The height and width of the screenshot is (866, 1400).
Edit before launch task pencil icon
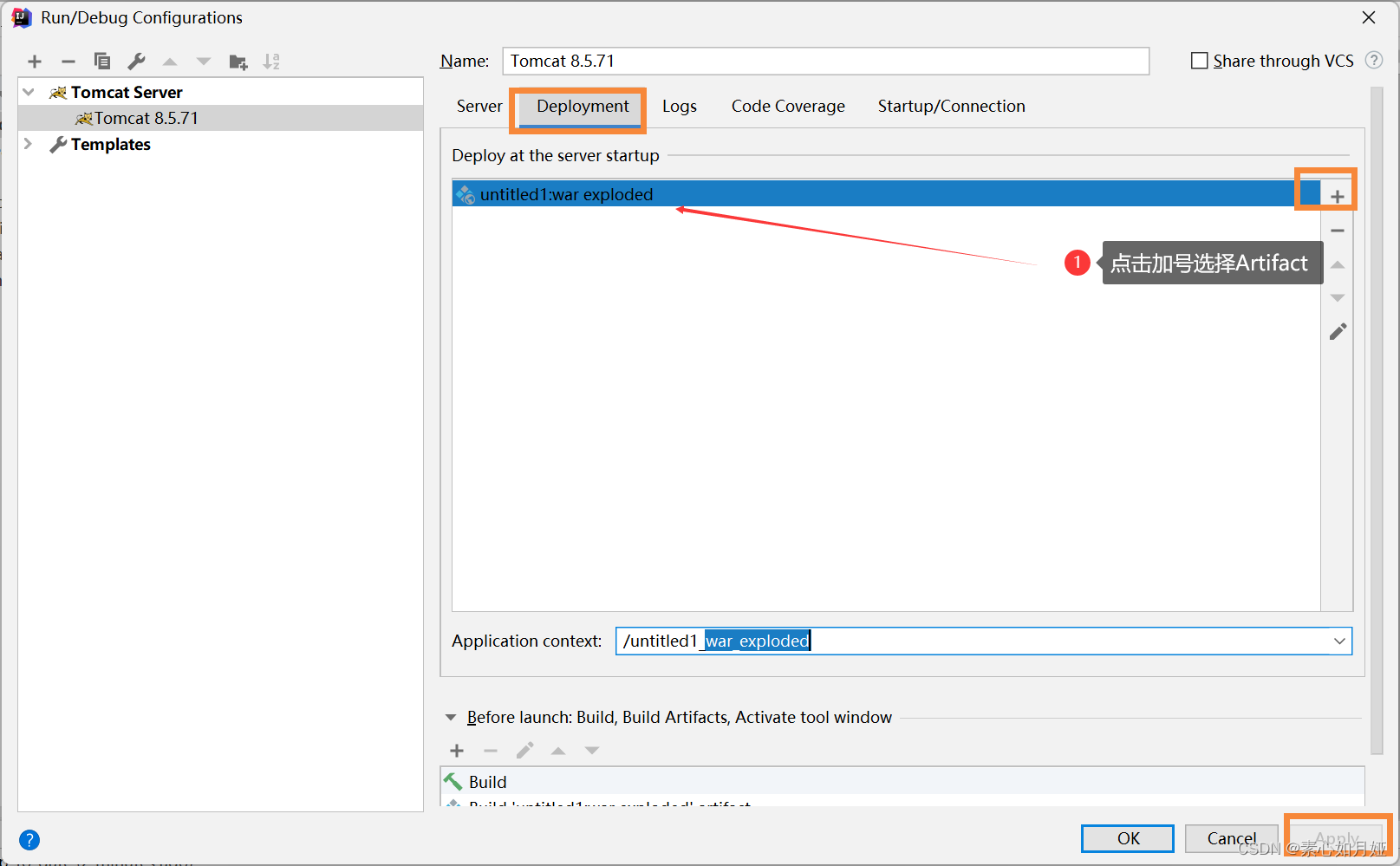(524, 751)
